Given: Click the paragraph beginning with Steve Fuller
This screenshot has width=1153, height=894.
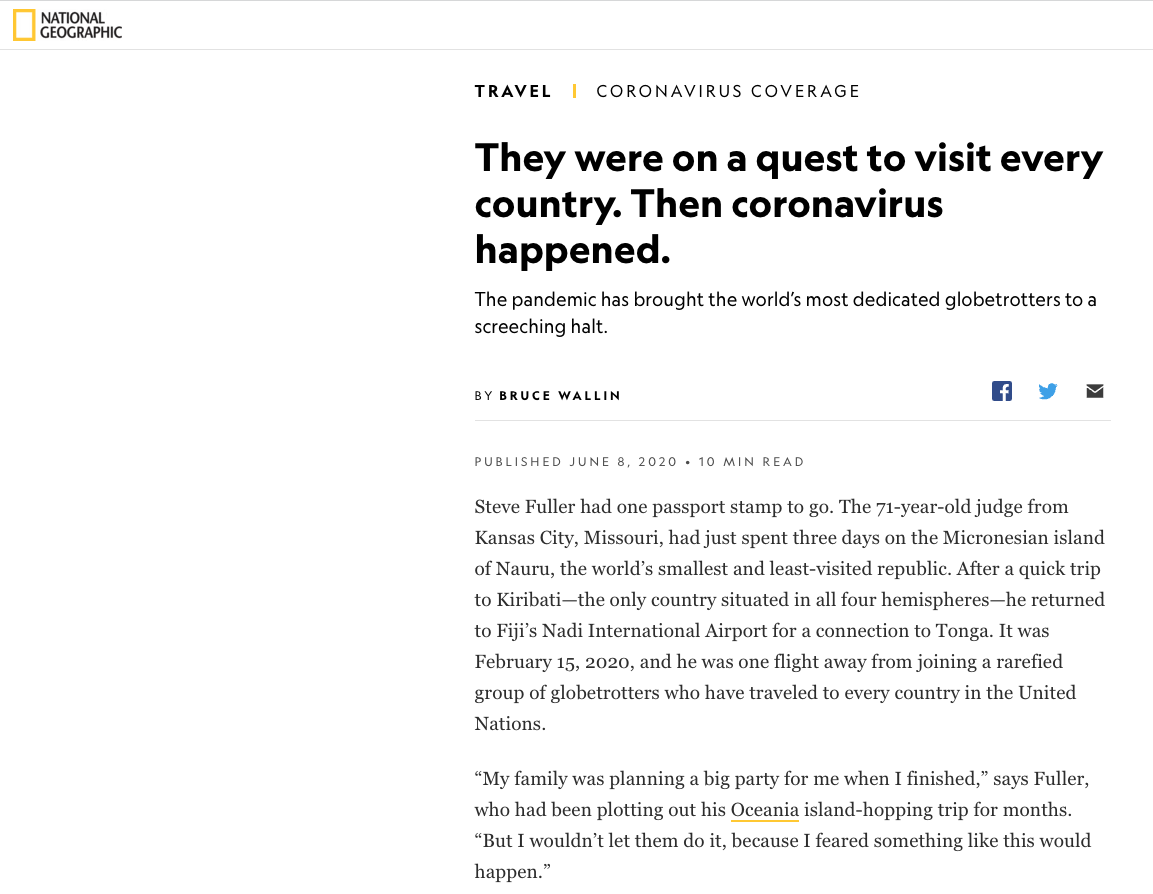Looking at the screenshot, I should [790, 615].
